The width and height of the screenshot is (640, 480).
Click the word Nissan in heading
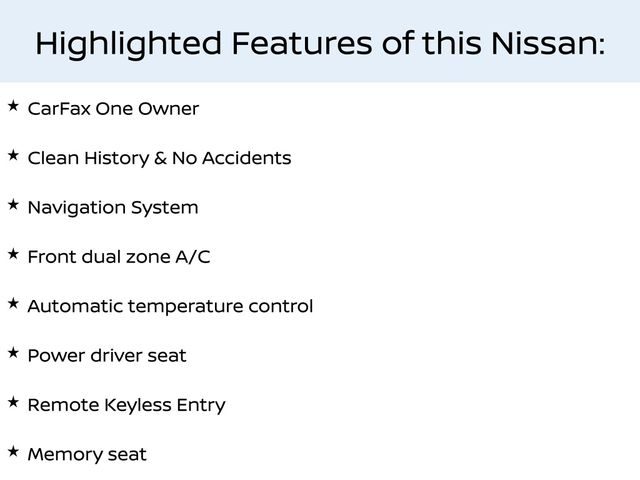[x=548, y=43]
